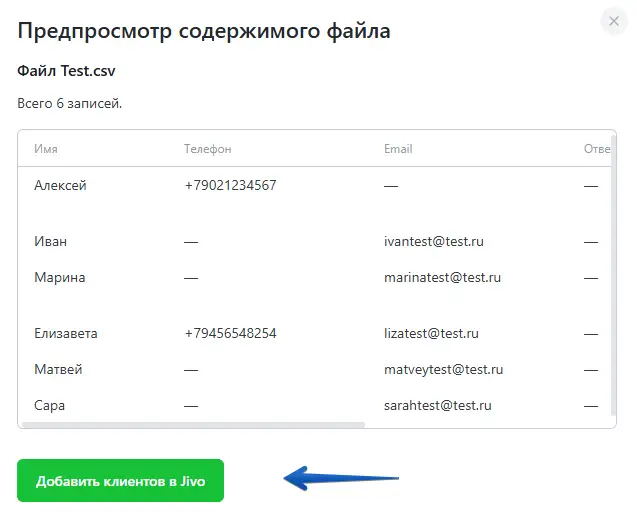The height and width of the screenshot is (525, 637).
Task: Select the Алексей name cell
Action: [x=60, y=185]
